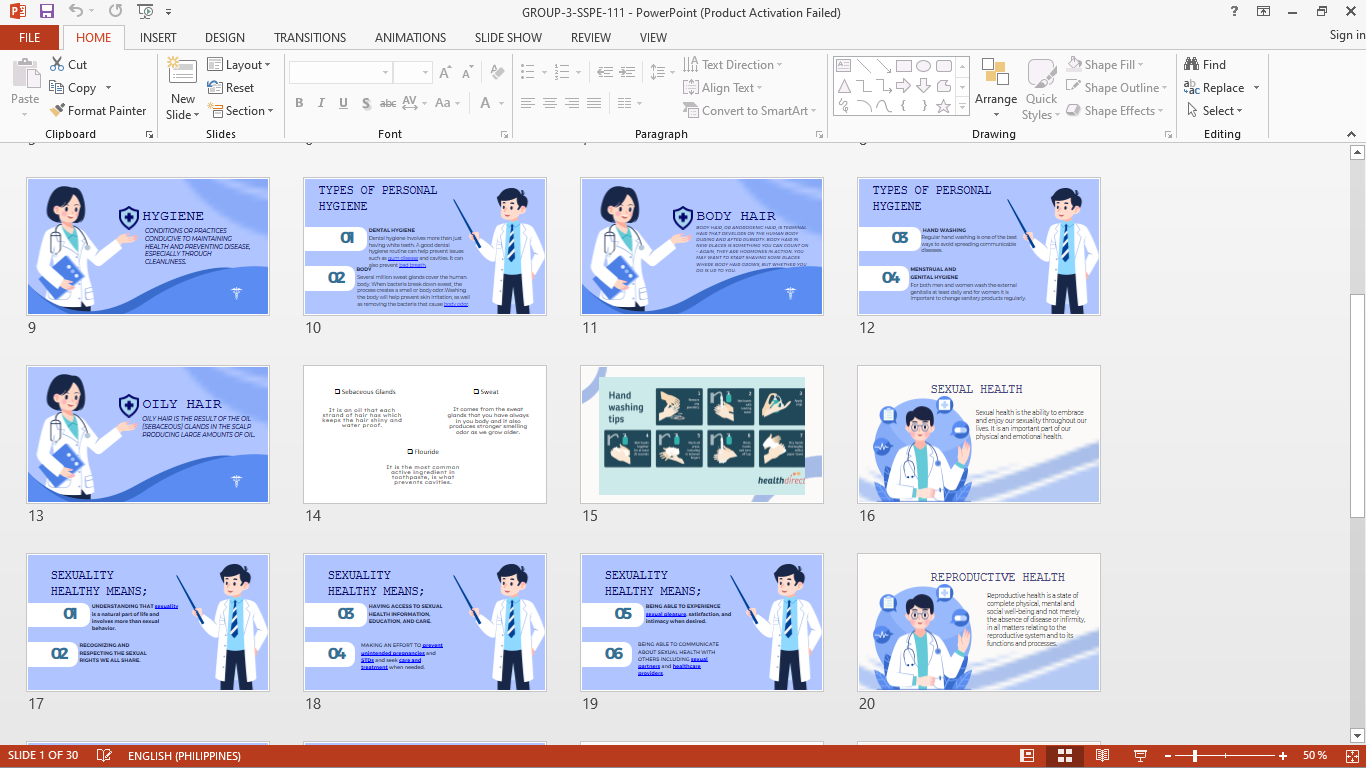Select slide 15 Hand washing tips thumbnail
This screenshot has height=768, width=1366.
[702, 434]
